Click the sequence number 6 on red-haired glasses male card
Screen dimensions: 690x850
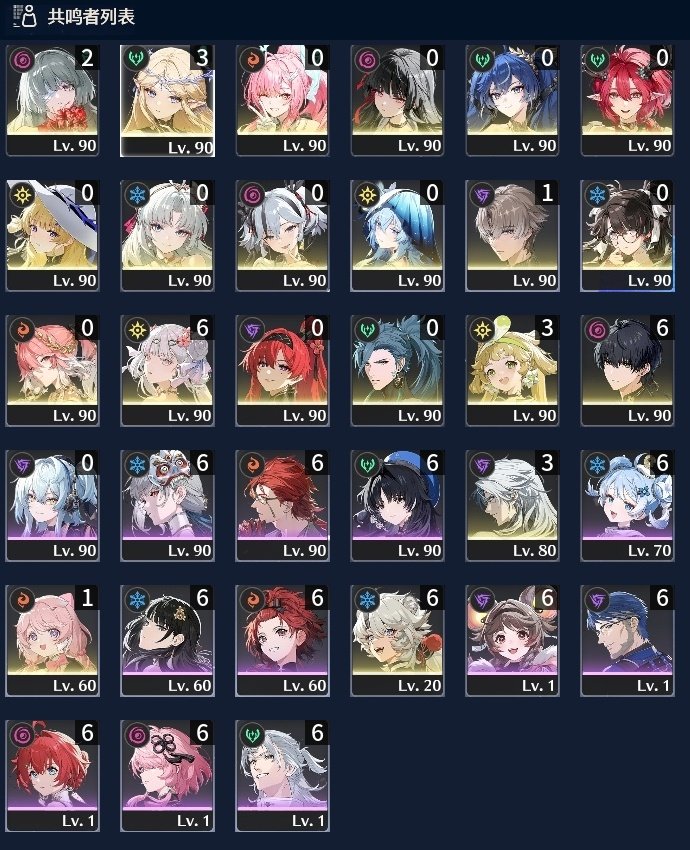pyautogui.click(x=317, y=463)
